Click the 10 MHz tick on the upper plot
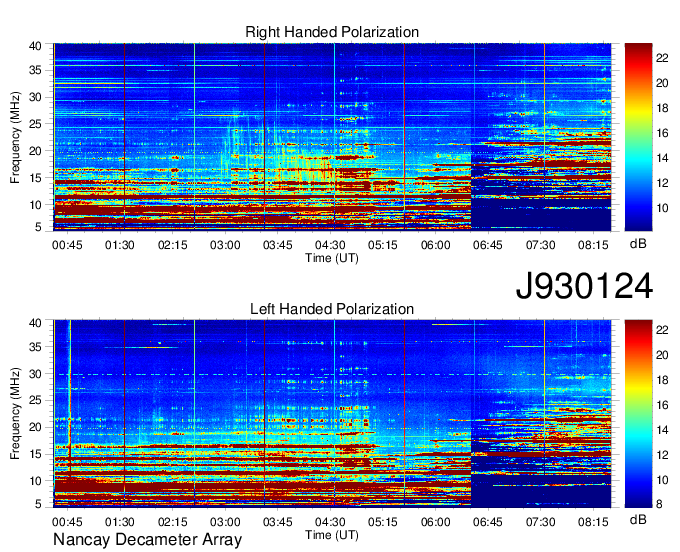This screenshot has height=552, width=680. 35,205
